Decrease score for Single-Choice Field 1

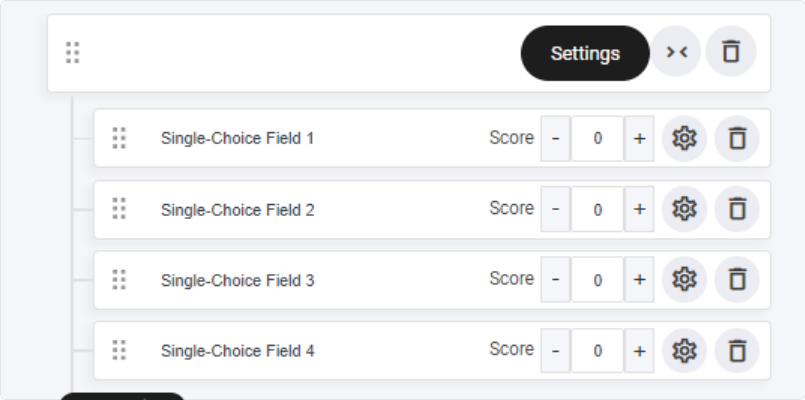[555, 139]
